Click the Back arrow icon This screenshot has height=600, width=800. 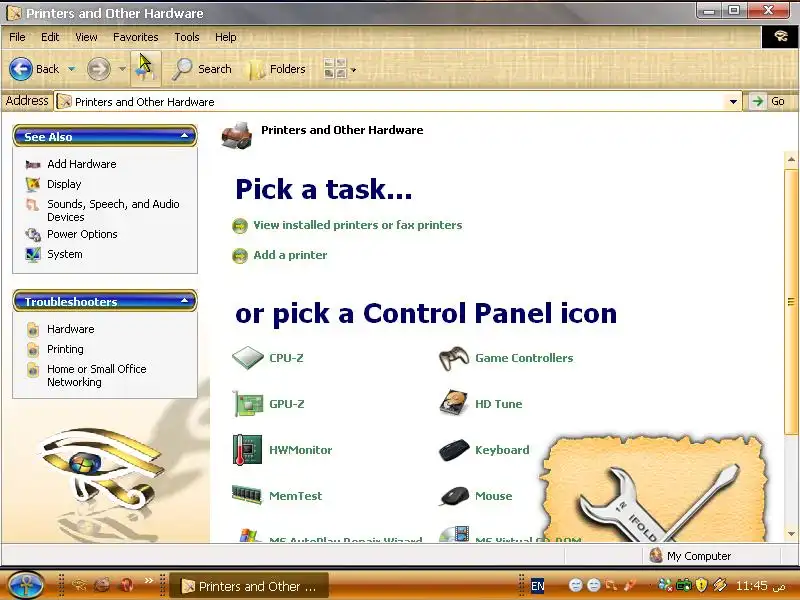click(21, 69)
